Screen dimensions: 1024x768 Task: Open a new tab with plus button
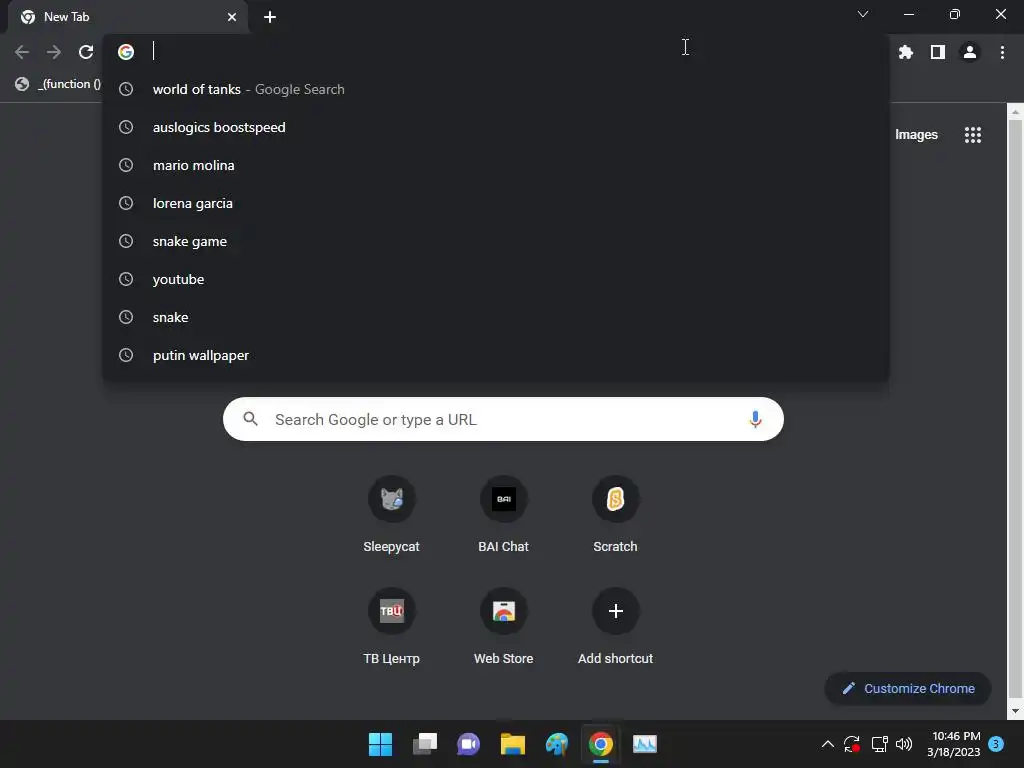(x=270, y=17)
